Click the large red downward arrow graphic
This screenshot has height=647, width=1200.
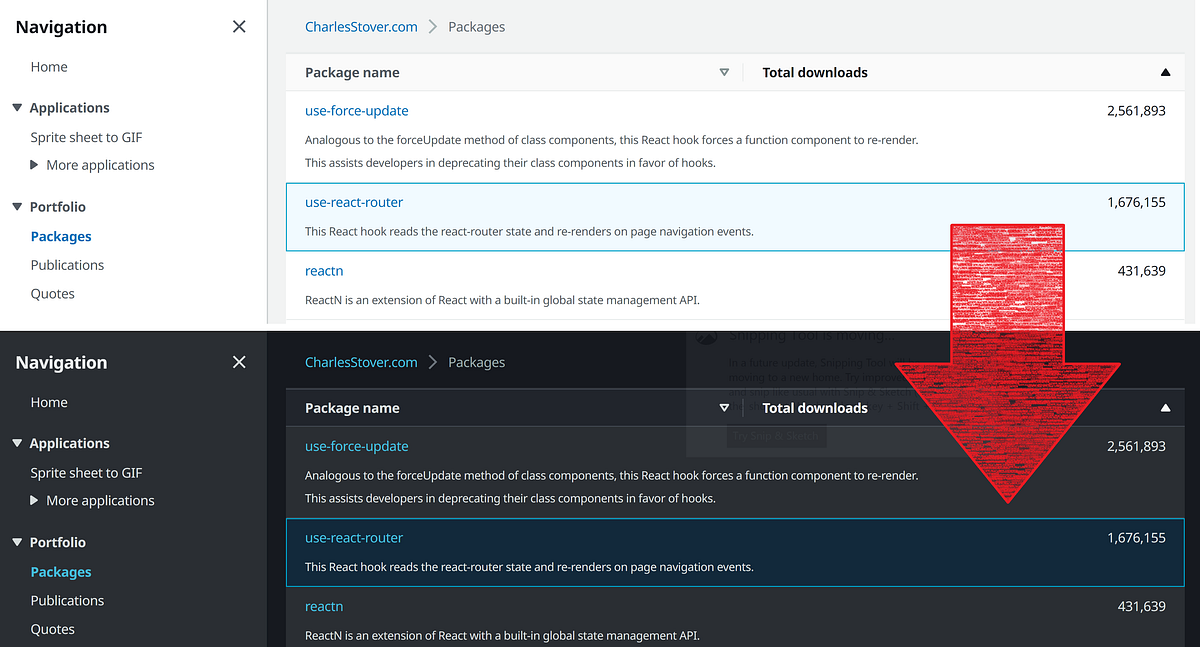(x=1007, y=360)
